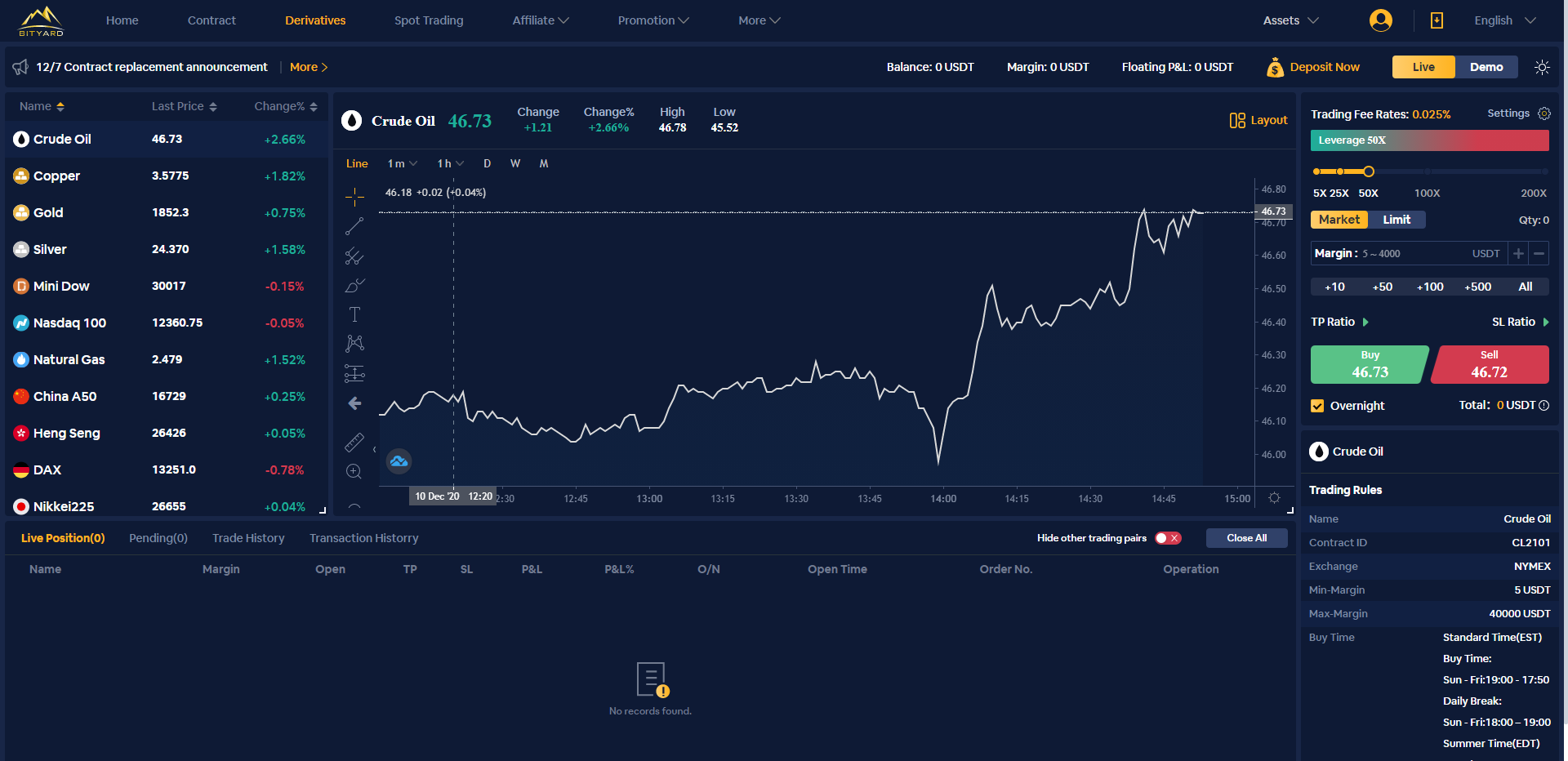Open trading Settings gear icon
This screenshot has height=761, width=1568.
(1543, 113)
